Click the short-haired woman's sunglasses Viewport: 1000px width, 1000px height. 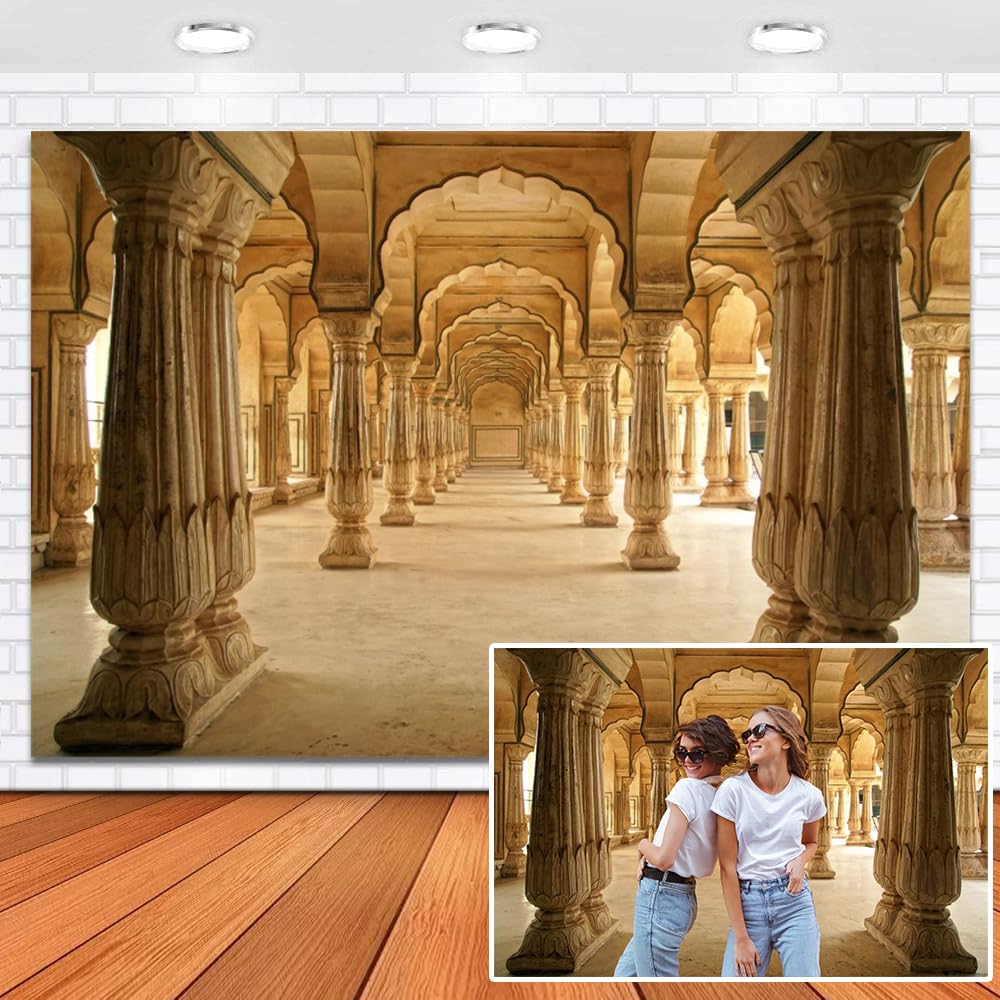pos(690,755)
